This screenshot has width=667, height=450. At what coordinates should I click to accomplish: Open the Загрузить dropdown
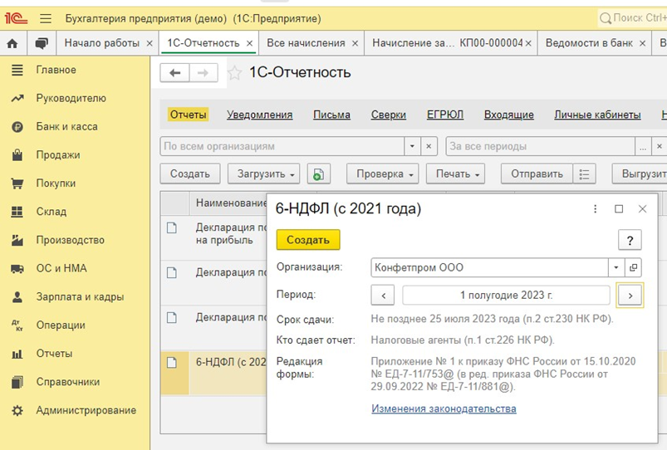tap(264, 174)
